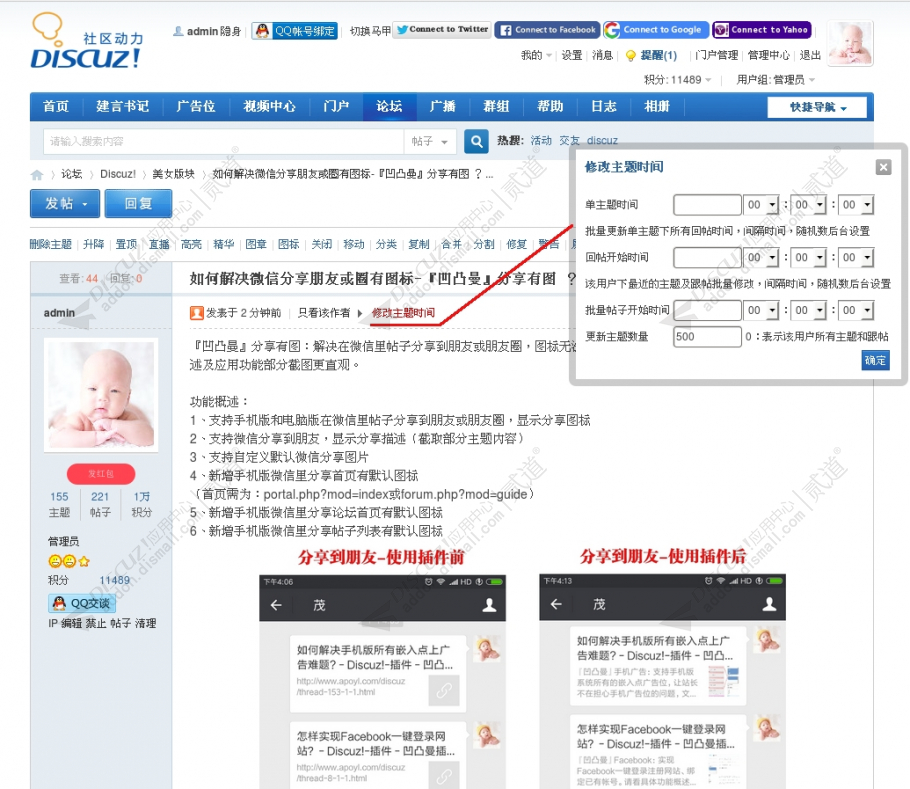910x789 pixels.
Task: Open the 提醒(1) notification bell
Action: pyautogui.click(x=651, y=55)
